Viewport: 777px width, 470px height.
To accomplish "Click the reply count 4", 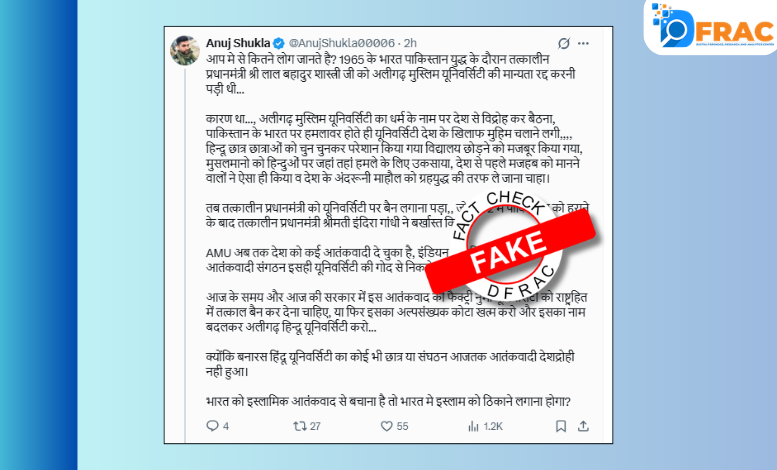I will click(226, 426).
